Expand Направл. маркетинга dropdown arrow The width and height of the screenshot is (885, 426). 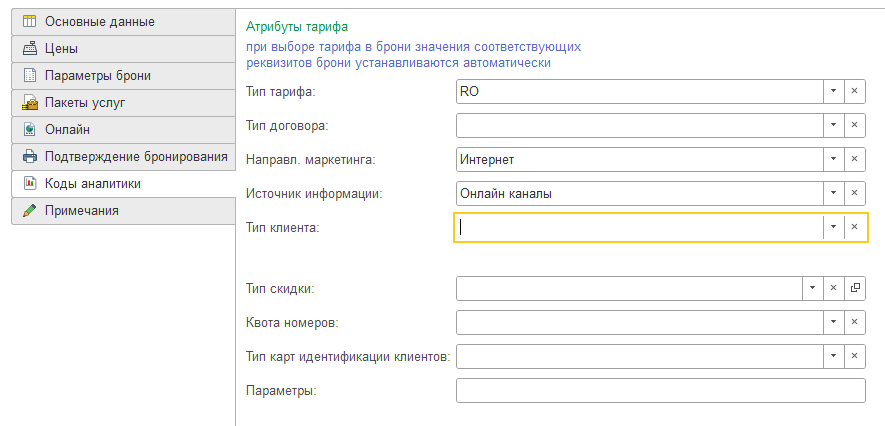(x=833, y=160)
